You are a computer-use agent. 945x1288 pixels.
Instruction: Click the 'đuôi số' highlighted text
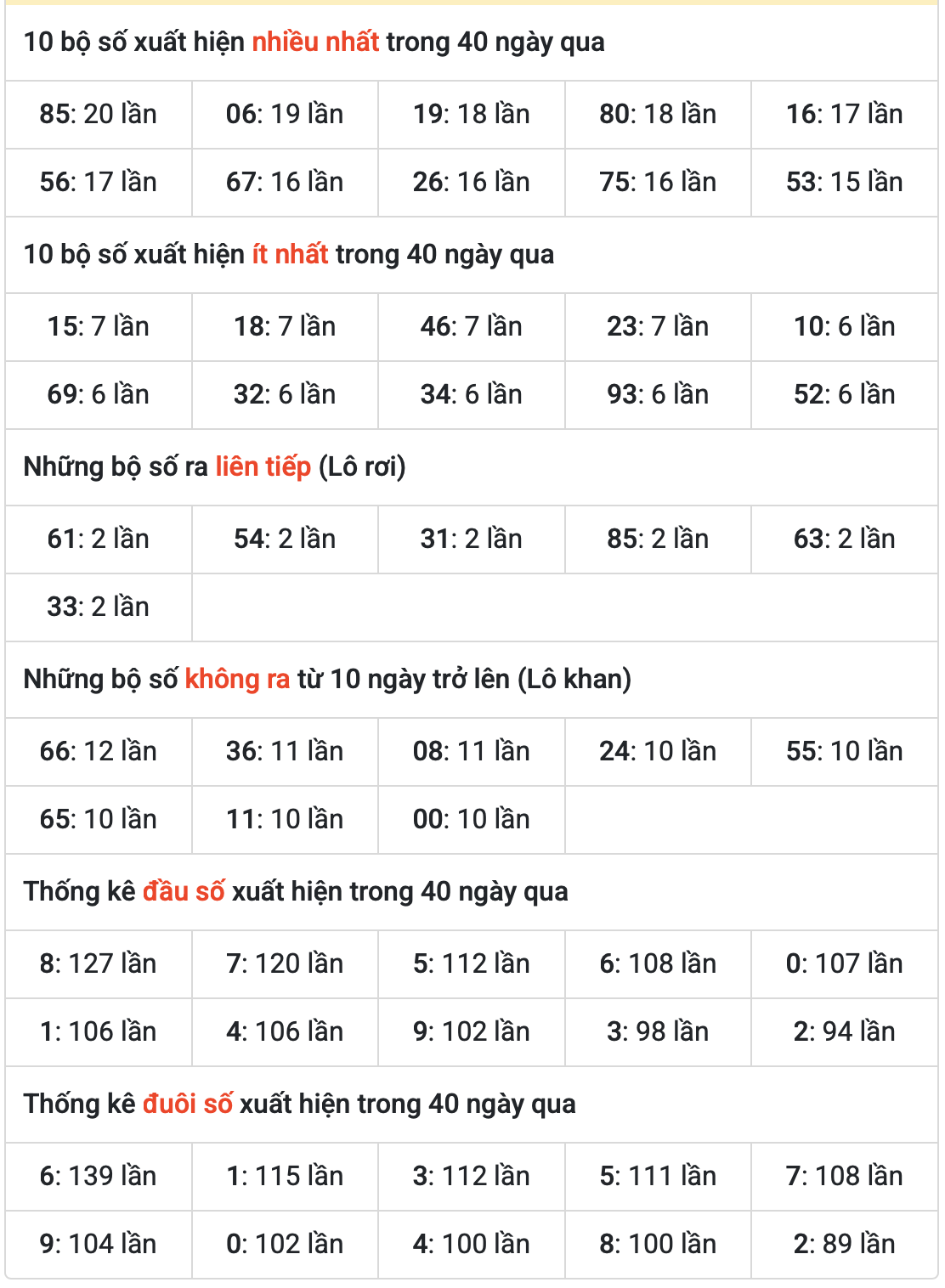click(188, 1104)
